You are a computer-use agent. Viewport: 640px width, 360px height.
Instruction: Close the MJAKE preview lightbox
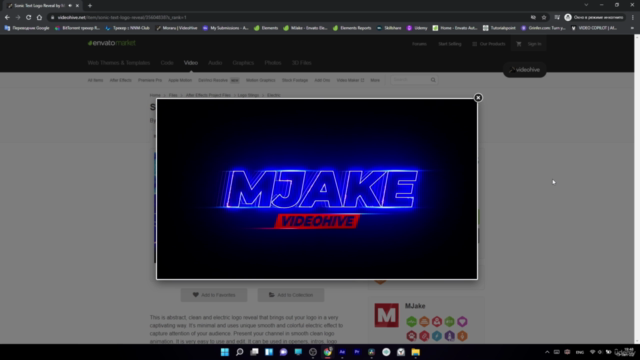pyautogui.click(x=478, y=98)
